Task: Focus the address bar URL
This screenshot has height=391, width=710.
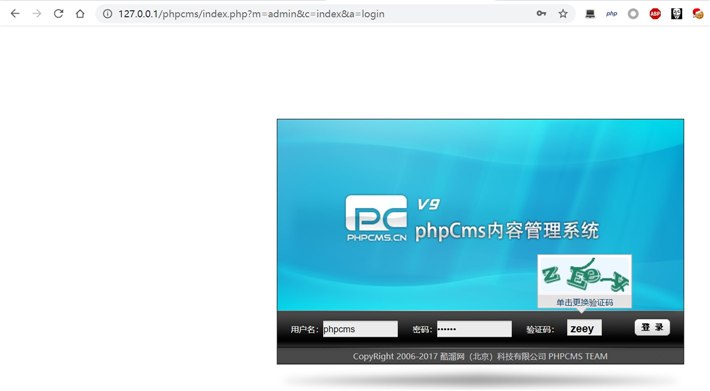Action: [x=251, y=14]
